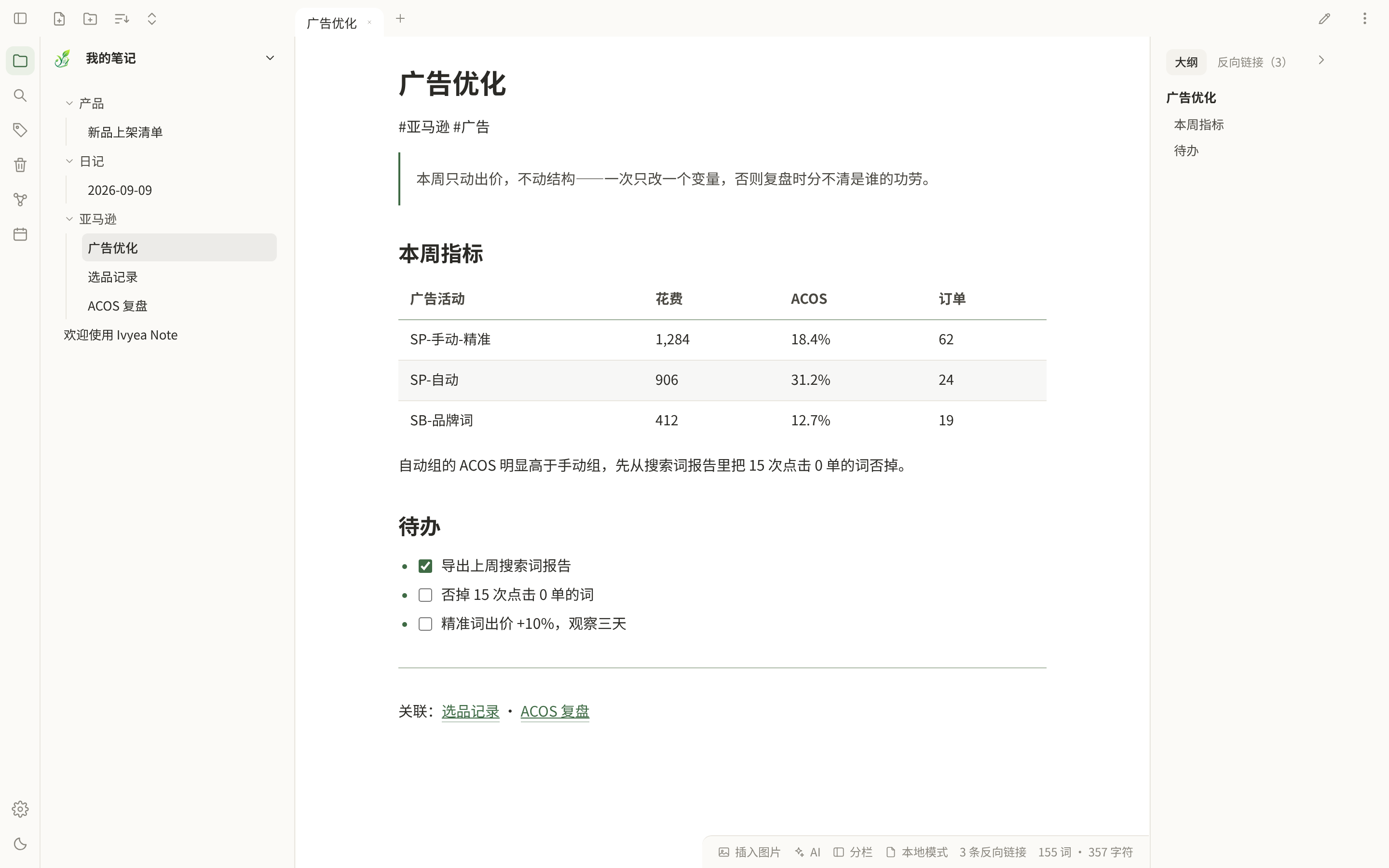
Task: Open the calendar icon in the sidebar
Action: pyautogui.click(x=20, y=234)
